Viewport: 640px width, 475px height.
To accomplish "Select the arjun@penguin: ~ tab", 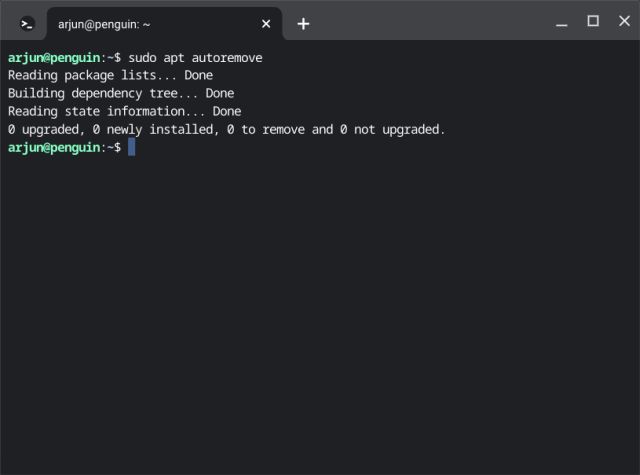I will [x=150, y=23].
